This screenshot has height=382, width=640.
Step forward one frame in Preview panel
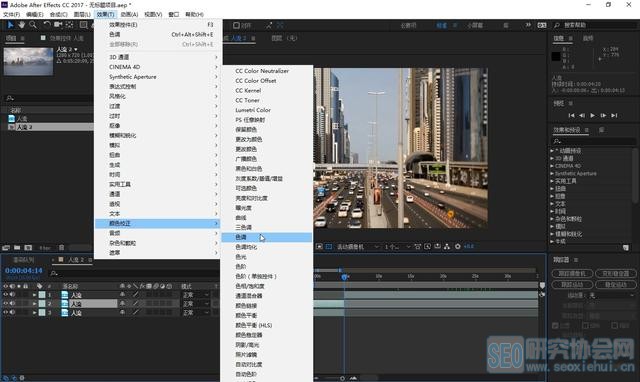(603, 115)
